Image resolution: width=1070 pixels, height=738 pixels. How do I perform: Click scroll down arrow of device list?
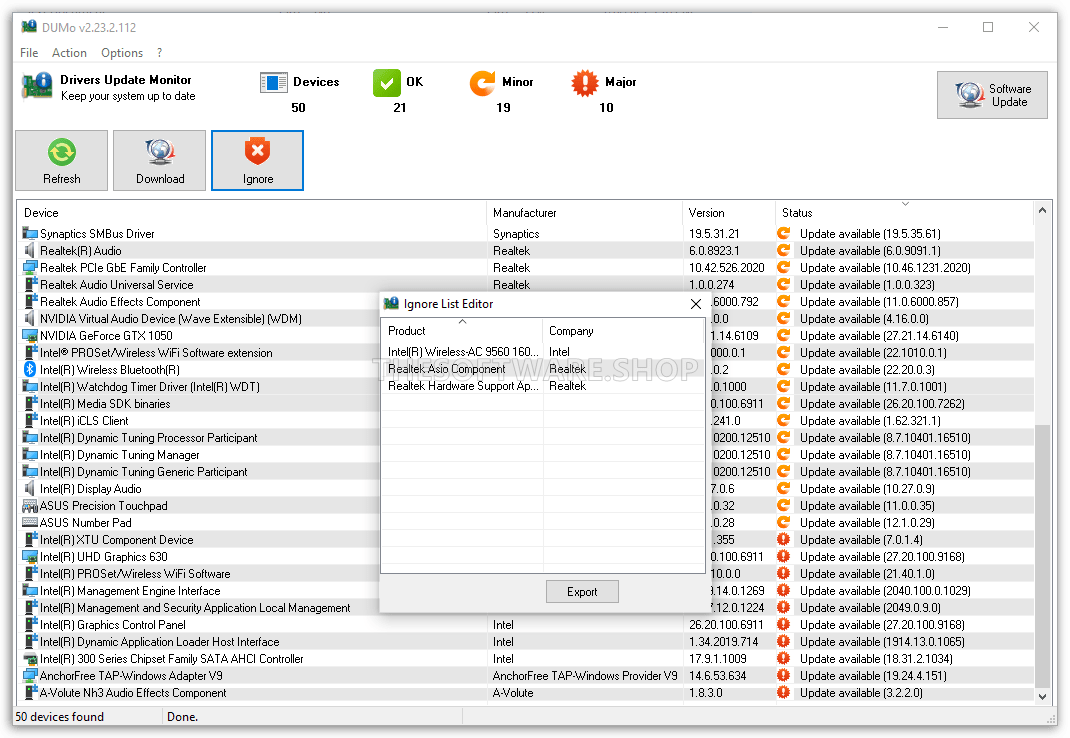point(1042,696)
